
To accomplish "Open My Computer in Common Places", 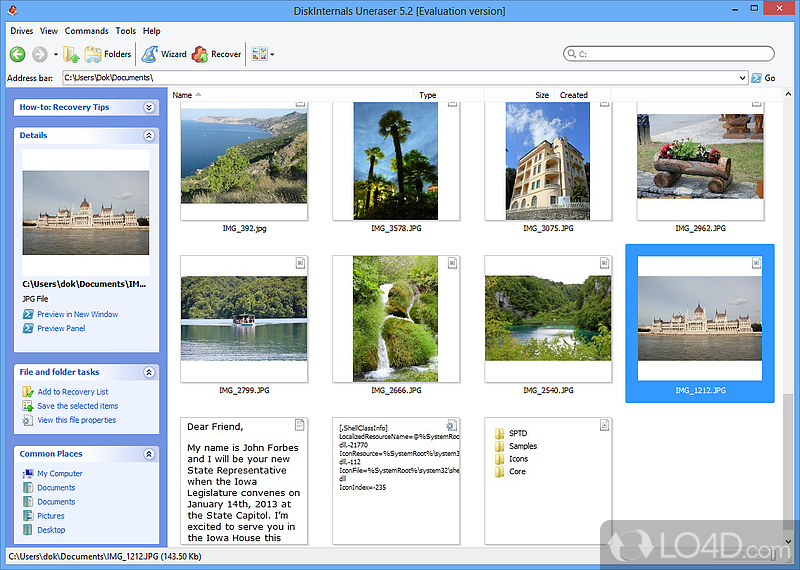I will 60,474.
